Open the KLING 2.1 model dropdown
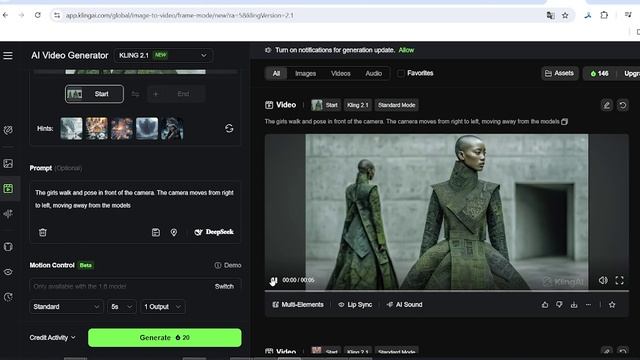 point(163,56)
